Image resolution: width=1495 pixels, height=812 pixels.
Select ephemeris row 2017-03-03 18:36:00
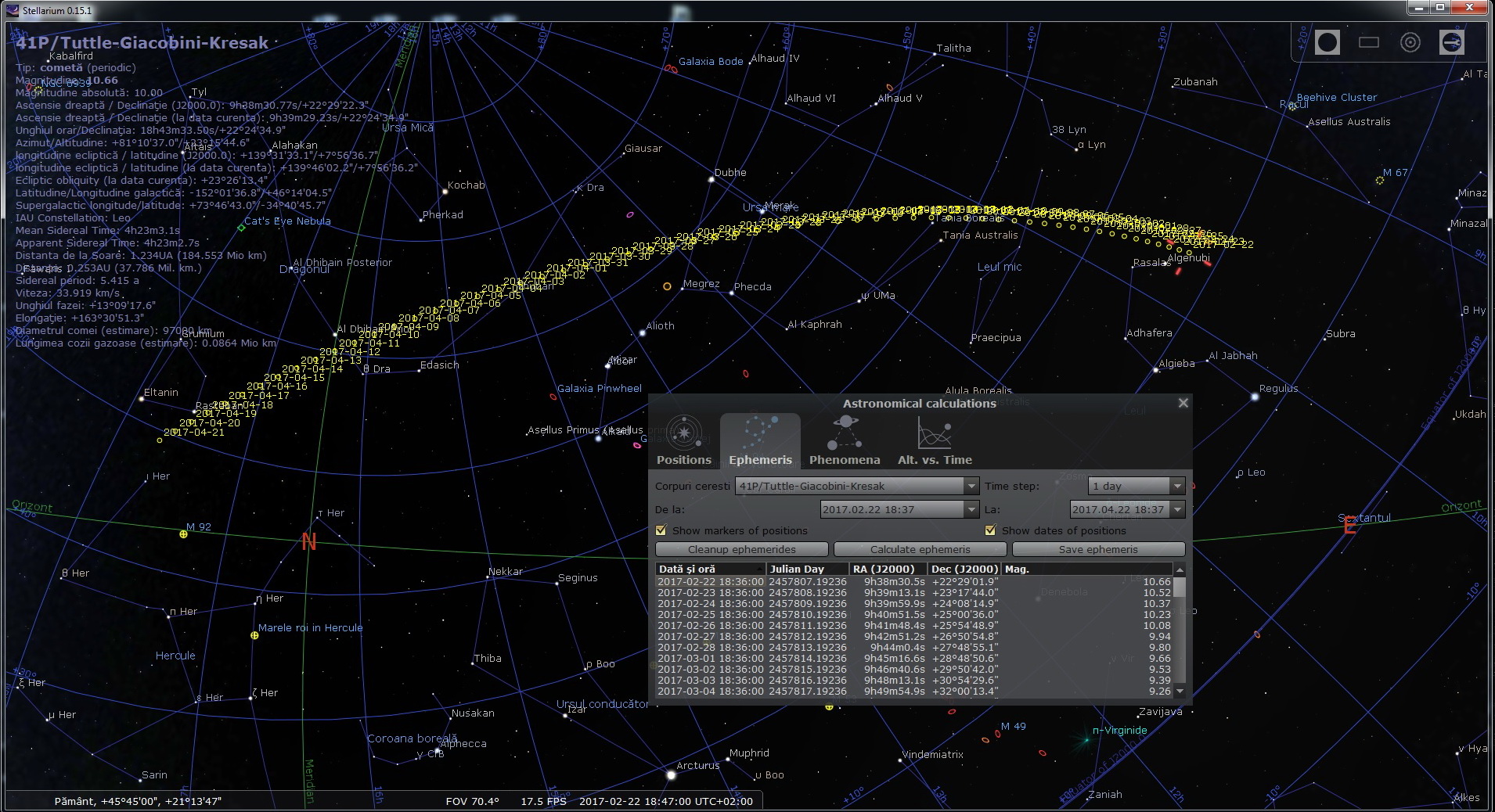913,681
